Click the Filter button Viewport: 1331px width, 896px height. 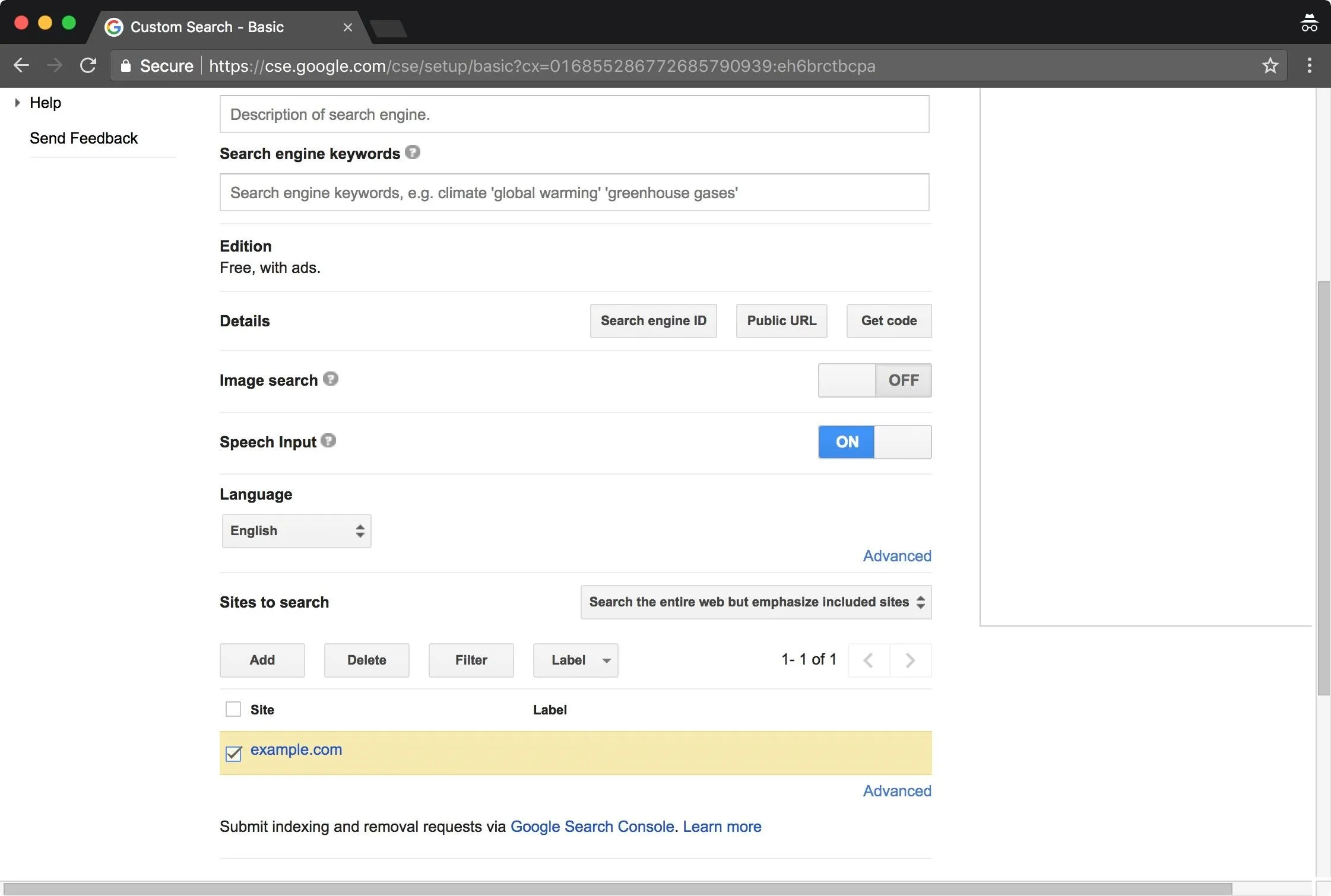click(471, 660)
